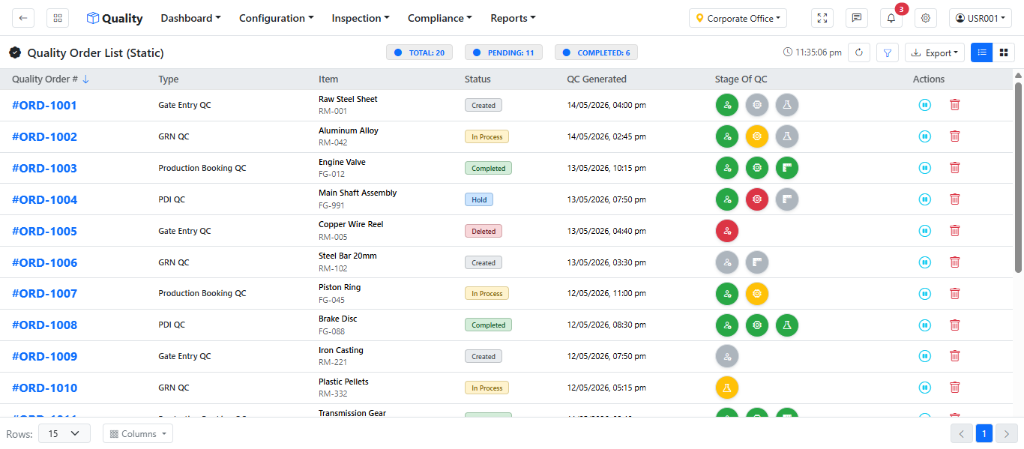Delete order ORD-1004
The image size is (1024, 449).
(x=954, y=199)
